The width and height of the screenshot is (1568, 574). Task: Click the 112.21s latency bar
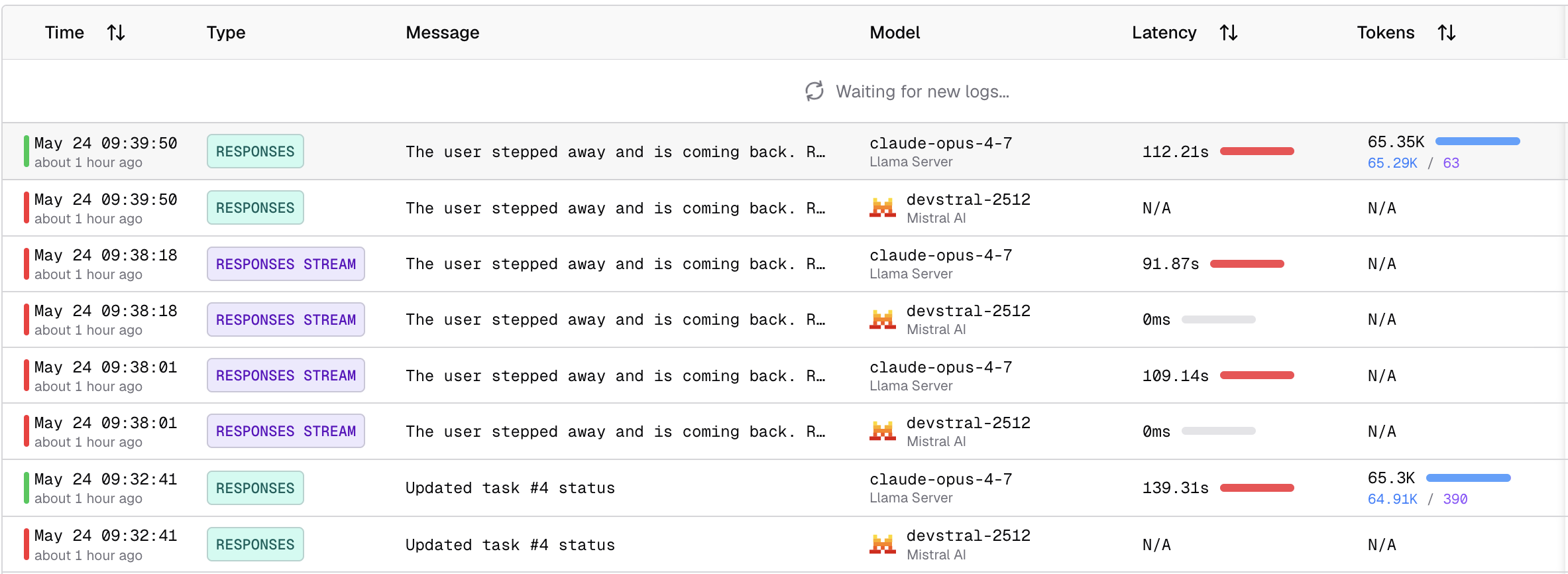click(1257, 151)
